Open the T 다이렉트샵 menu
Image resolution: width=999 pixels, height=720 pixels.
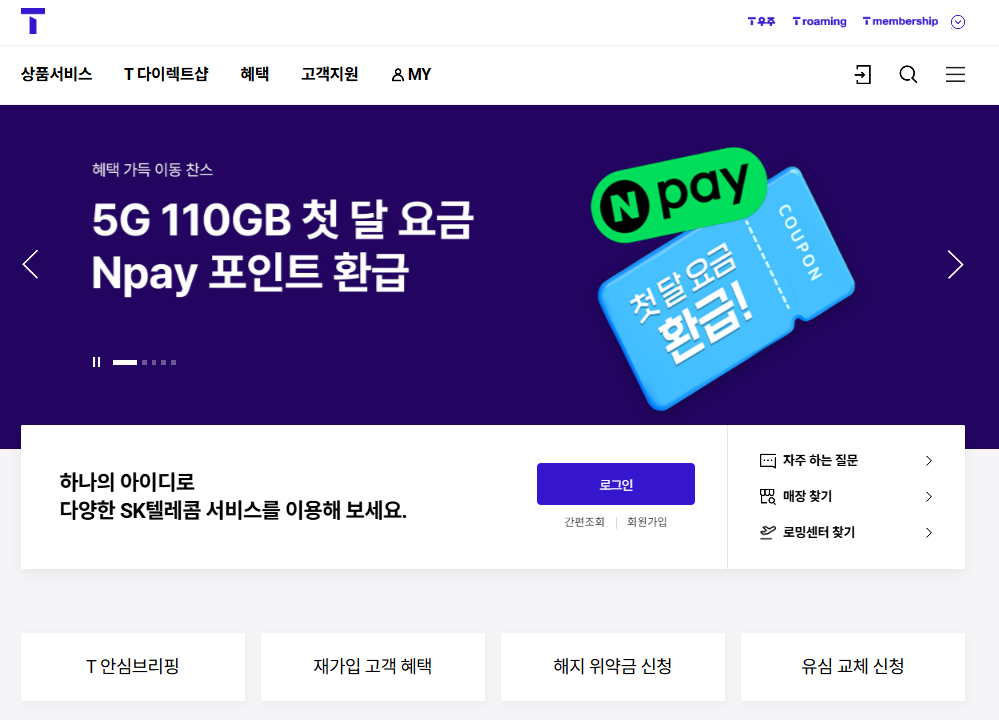(x=166, y=75)
